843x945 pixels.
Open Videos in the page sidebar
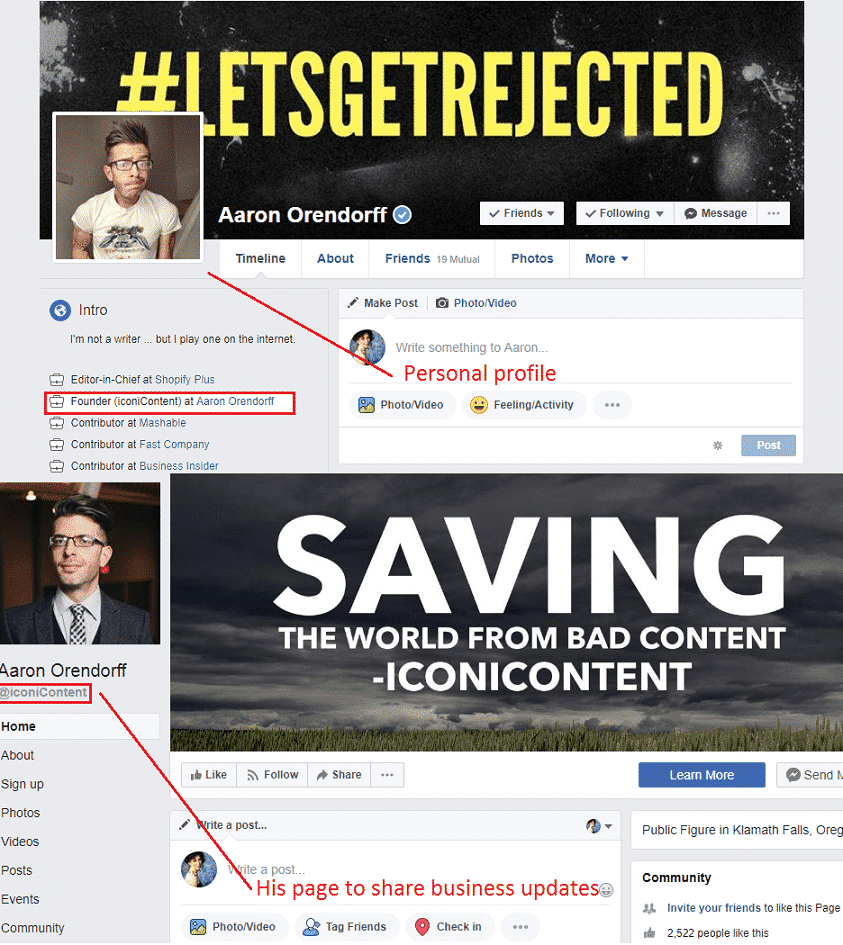pos(20,841)
